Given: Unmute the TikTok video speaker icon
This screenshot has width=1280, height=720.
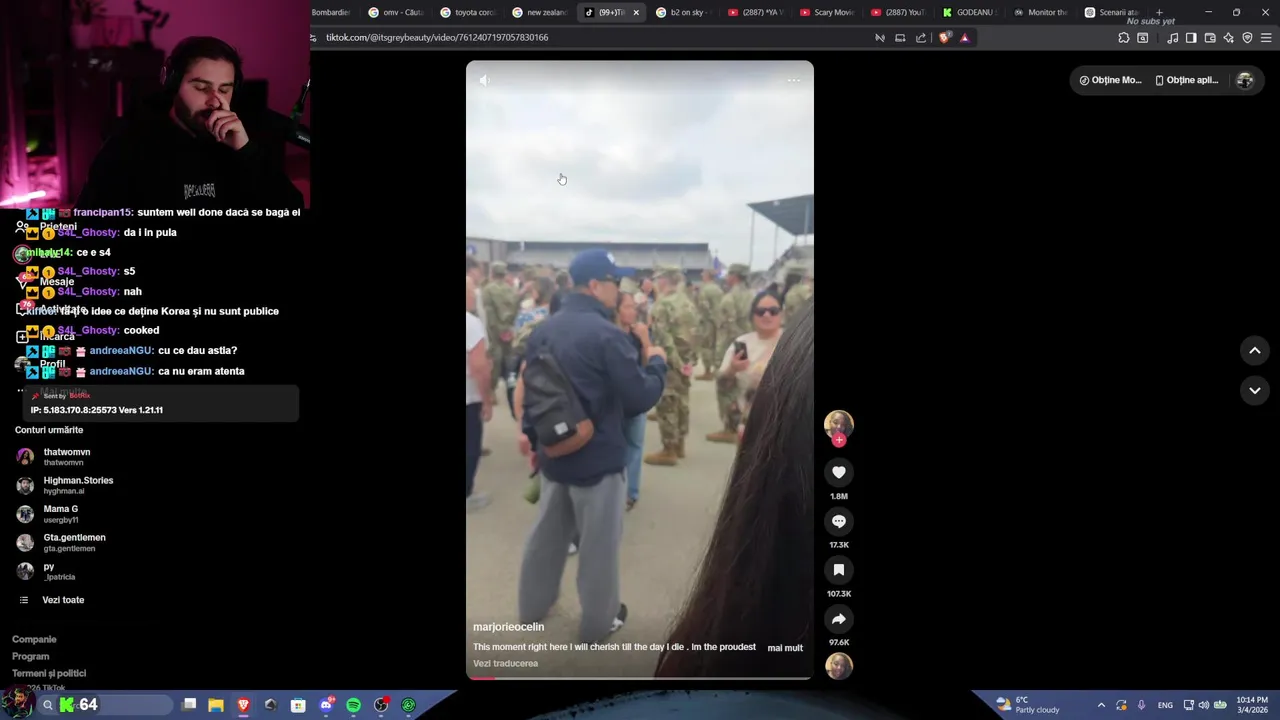Looking at the screenshot, I should pos(485,80).
